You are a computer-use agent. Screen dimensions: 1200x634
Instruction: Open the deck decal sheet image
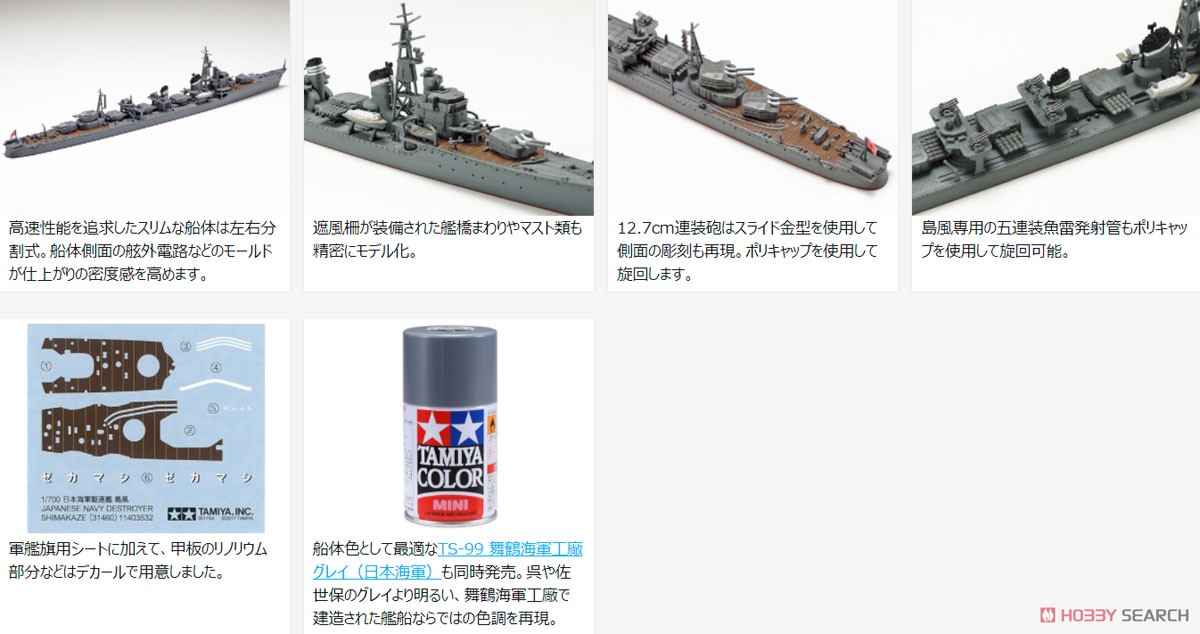146,429
